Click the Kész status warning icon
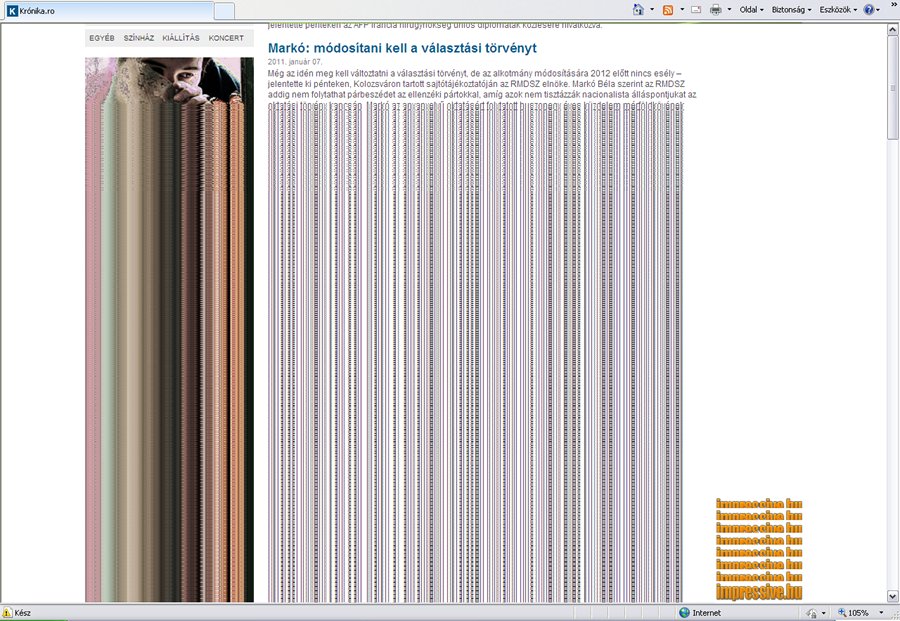This screenshot has height=621, width=900. coord(7,612)
